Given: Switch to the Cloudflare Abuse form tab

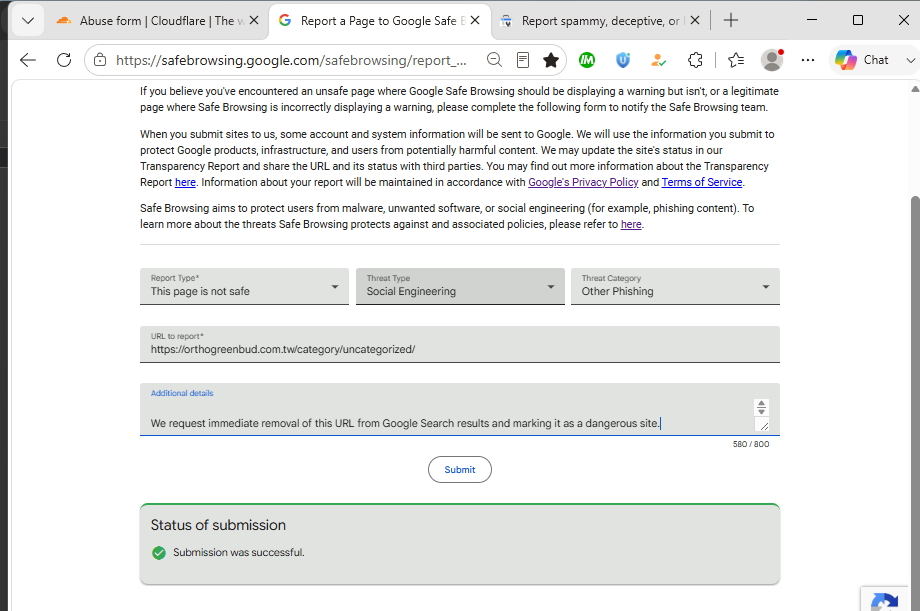Looking at the screenshot, I should (155, 21).
